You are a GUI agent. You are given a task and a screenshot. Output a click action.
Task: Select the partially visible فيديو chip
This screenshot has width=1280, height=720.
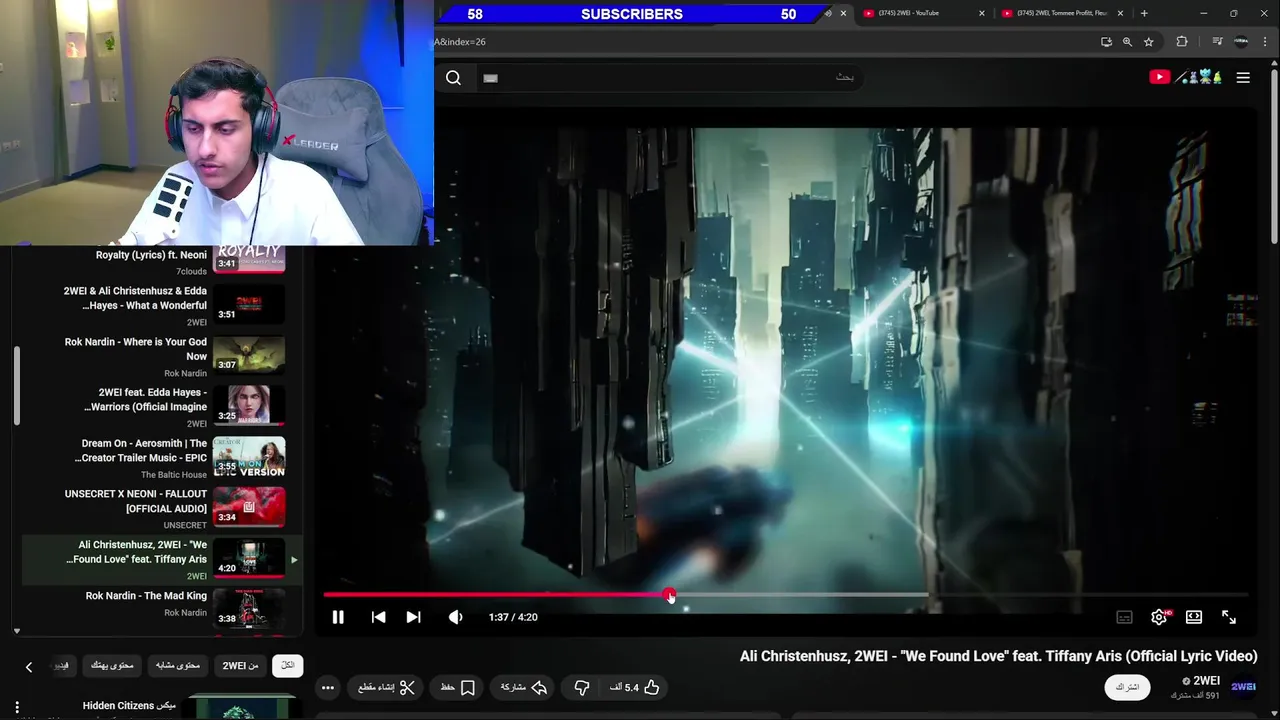click(x=62, y=665)
